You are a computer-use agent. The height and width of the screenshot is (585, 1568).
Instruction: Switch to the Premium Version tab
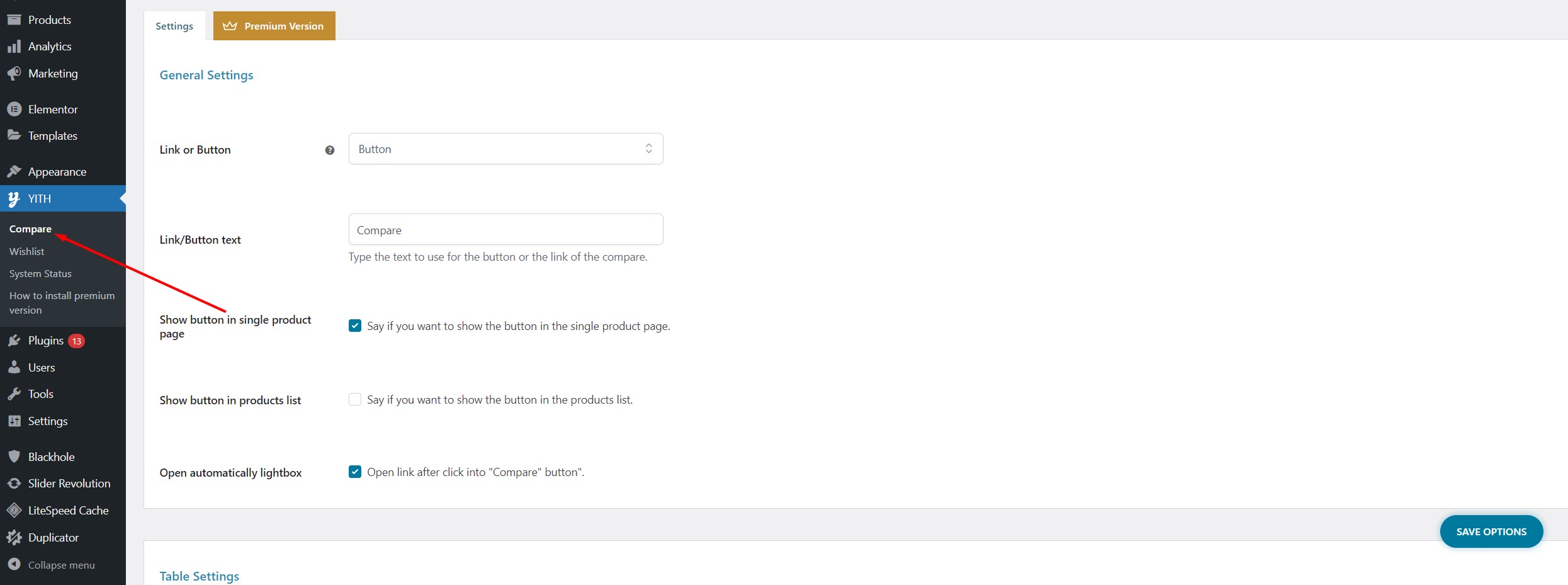pos(274,26)
